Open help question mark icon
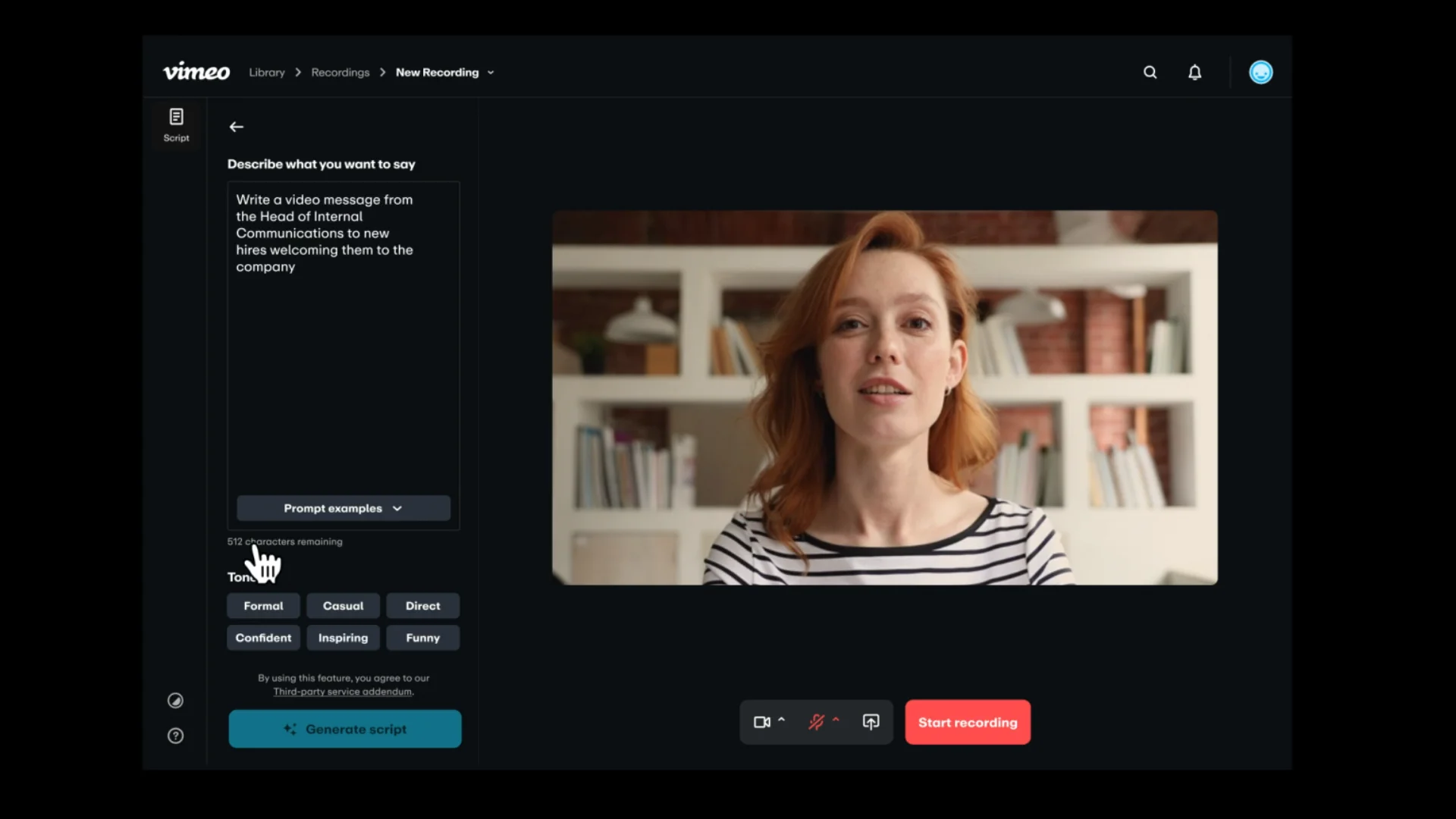The width and height of the screenshot is (1456, 819). coord(175,736)
